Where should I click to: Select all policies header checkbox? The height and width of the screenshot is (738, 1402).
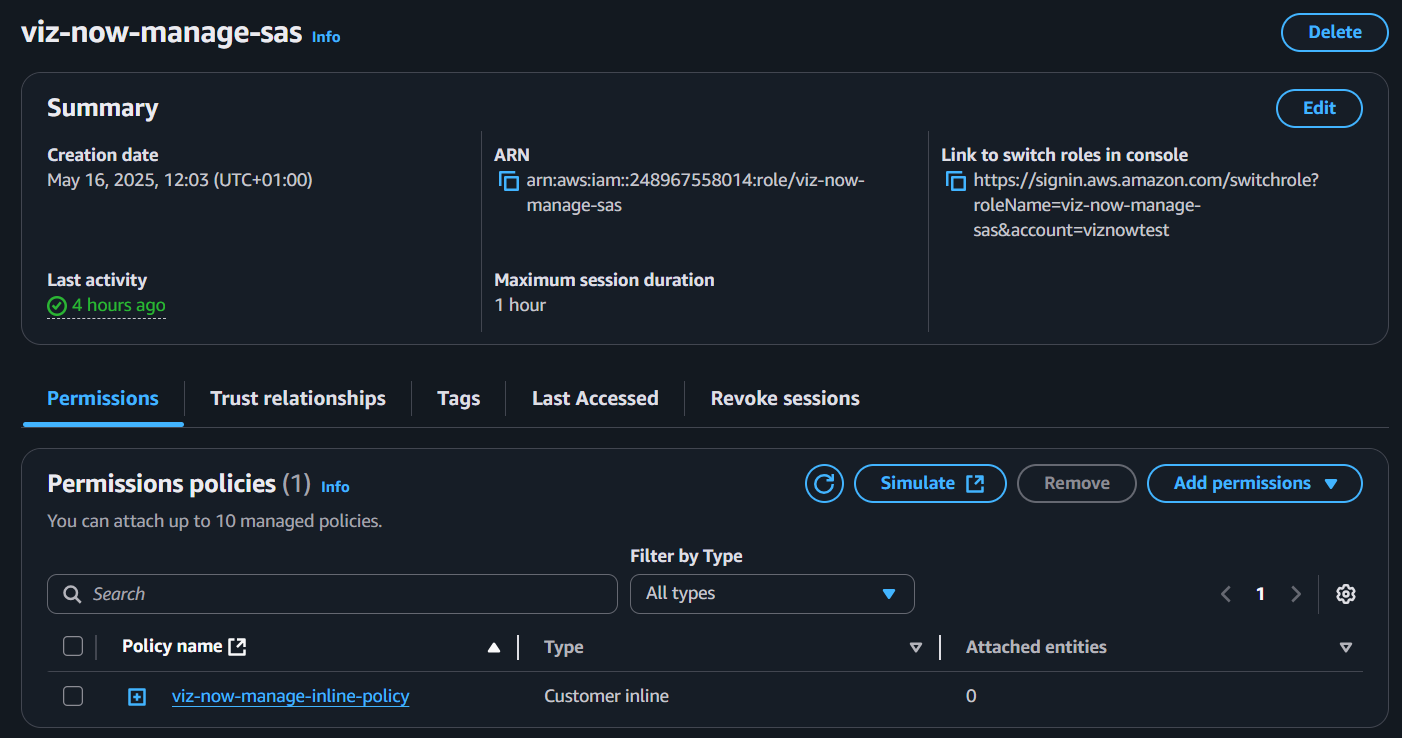[x=73, y=647]
